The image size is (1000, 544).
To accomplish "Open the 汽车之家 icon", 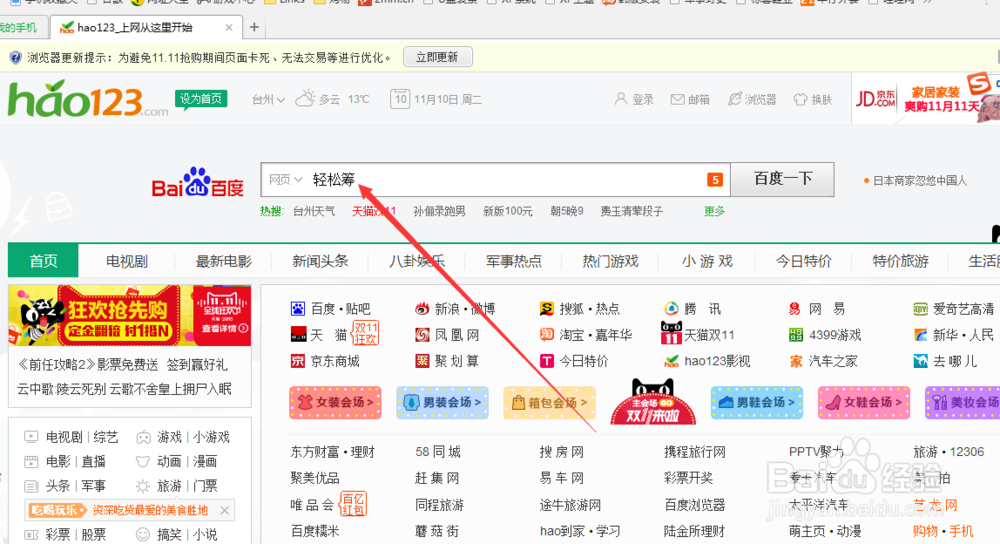I will click(796, 362).
